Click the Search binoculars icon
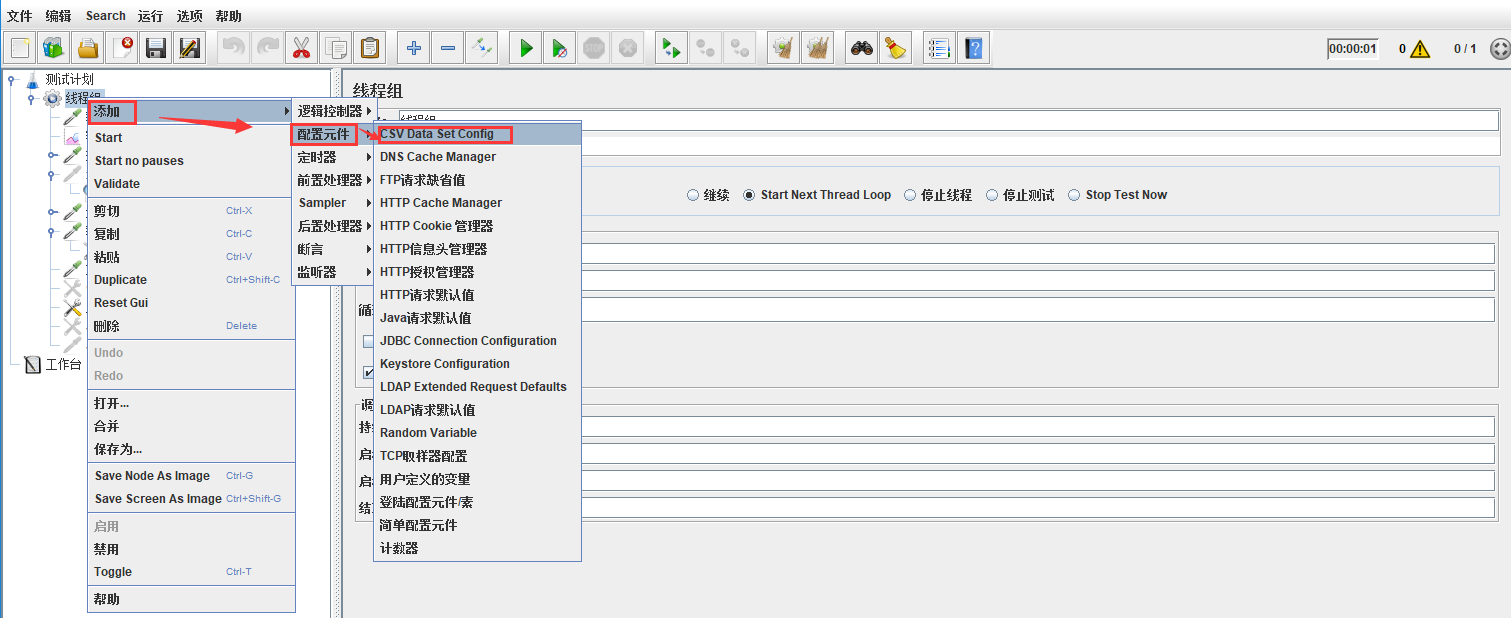This screenshot has width=1511, height=618. pos(862,47)
